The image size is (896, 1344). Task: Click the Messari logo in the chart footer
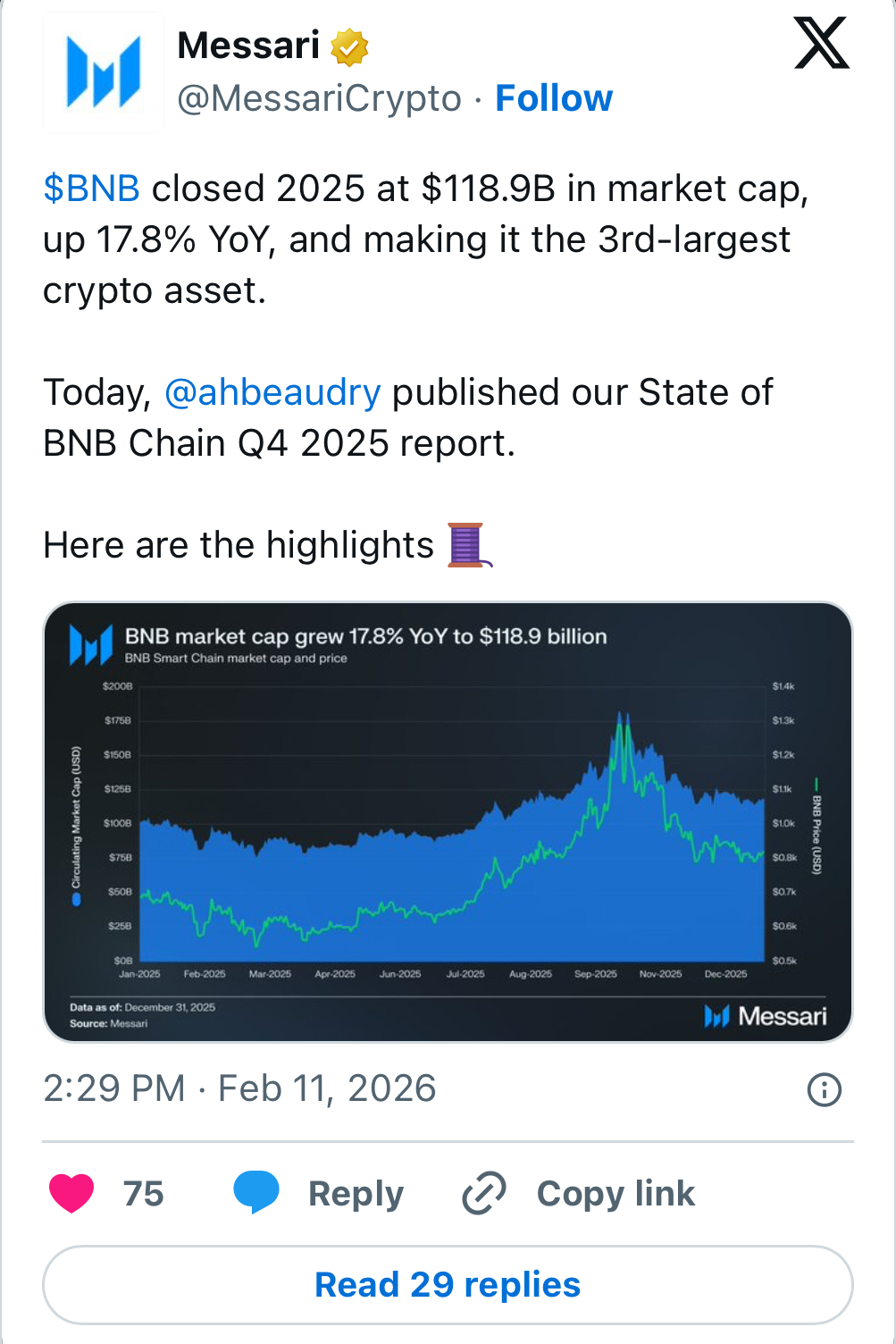point(766,1016)
